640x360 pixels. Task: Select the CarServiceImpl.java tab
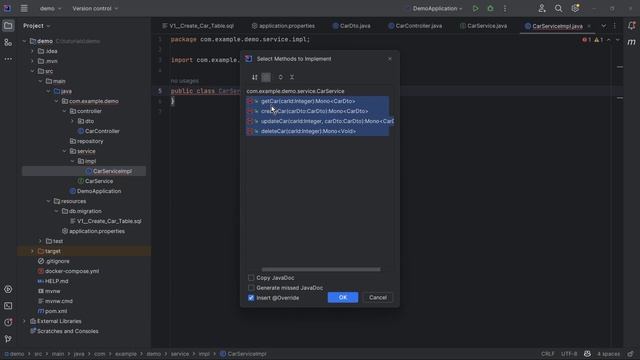coord(557,26)
